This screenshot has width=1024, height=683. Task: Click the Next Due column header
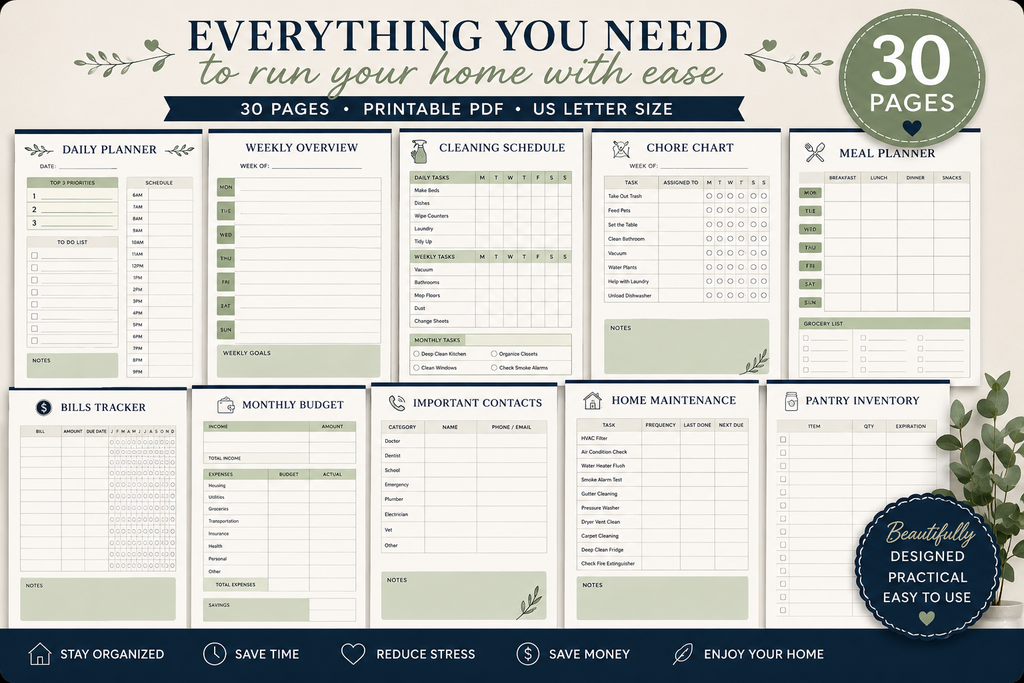click(731, 424)
